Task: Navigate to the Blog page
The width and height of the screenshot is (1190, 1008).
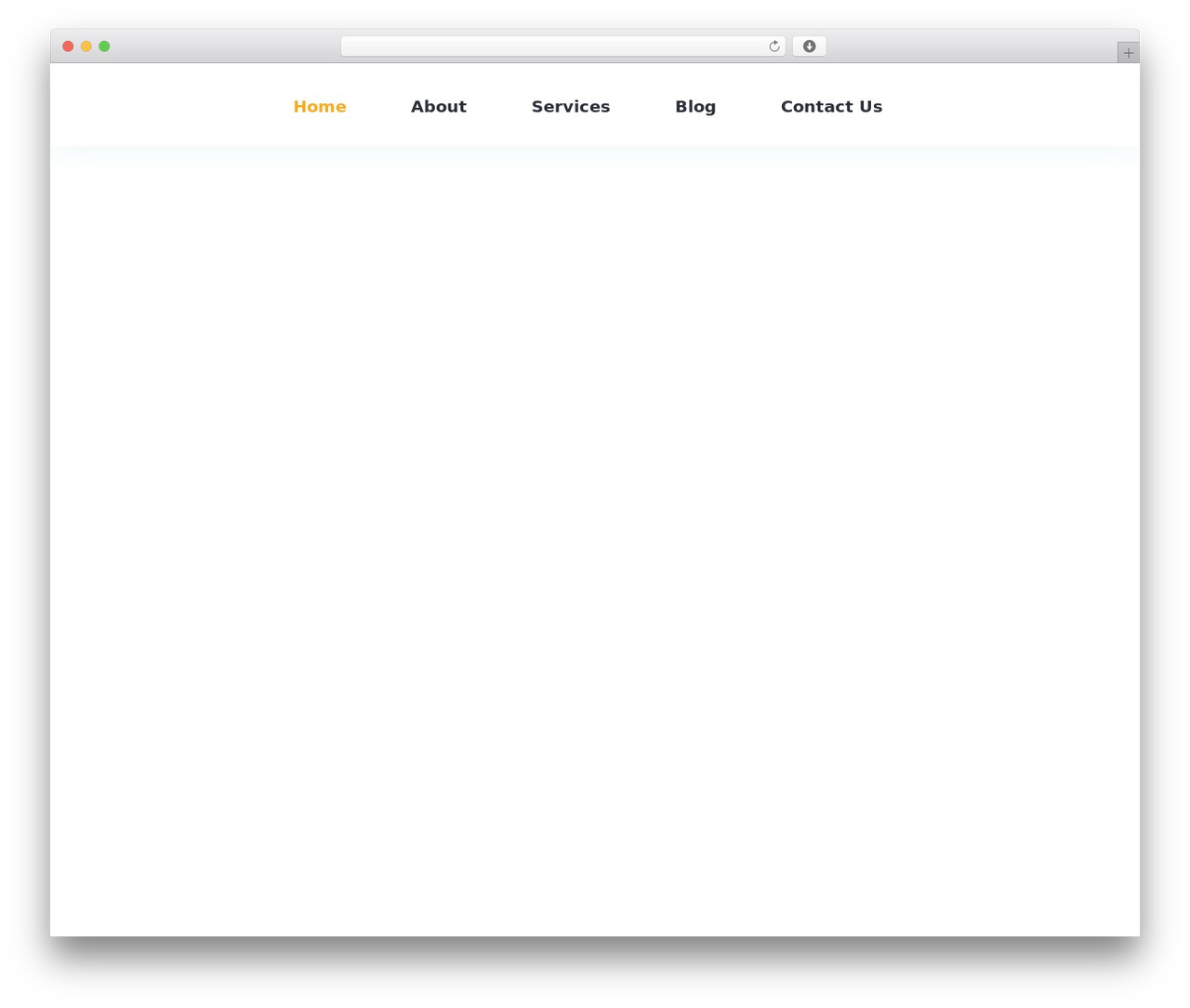Action: (x=695, y=107)
